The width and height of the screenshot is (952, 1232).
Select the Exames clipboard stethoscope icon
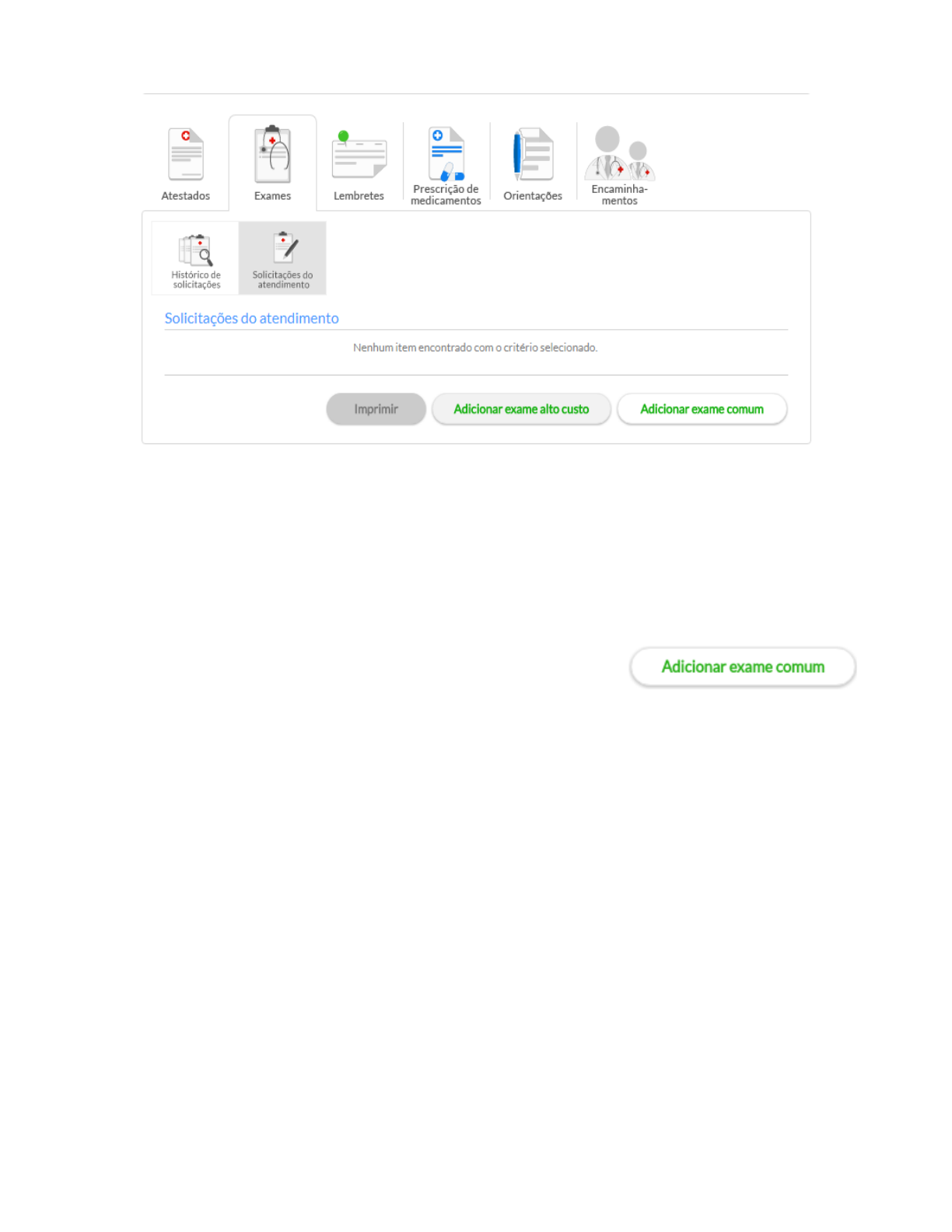click(272, 154)
